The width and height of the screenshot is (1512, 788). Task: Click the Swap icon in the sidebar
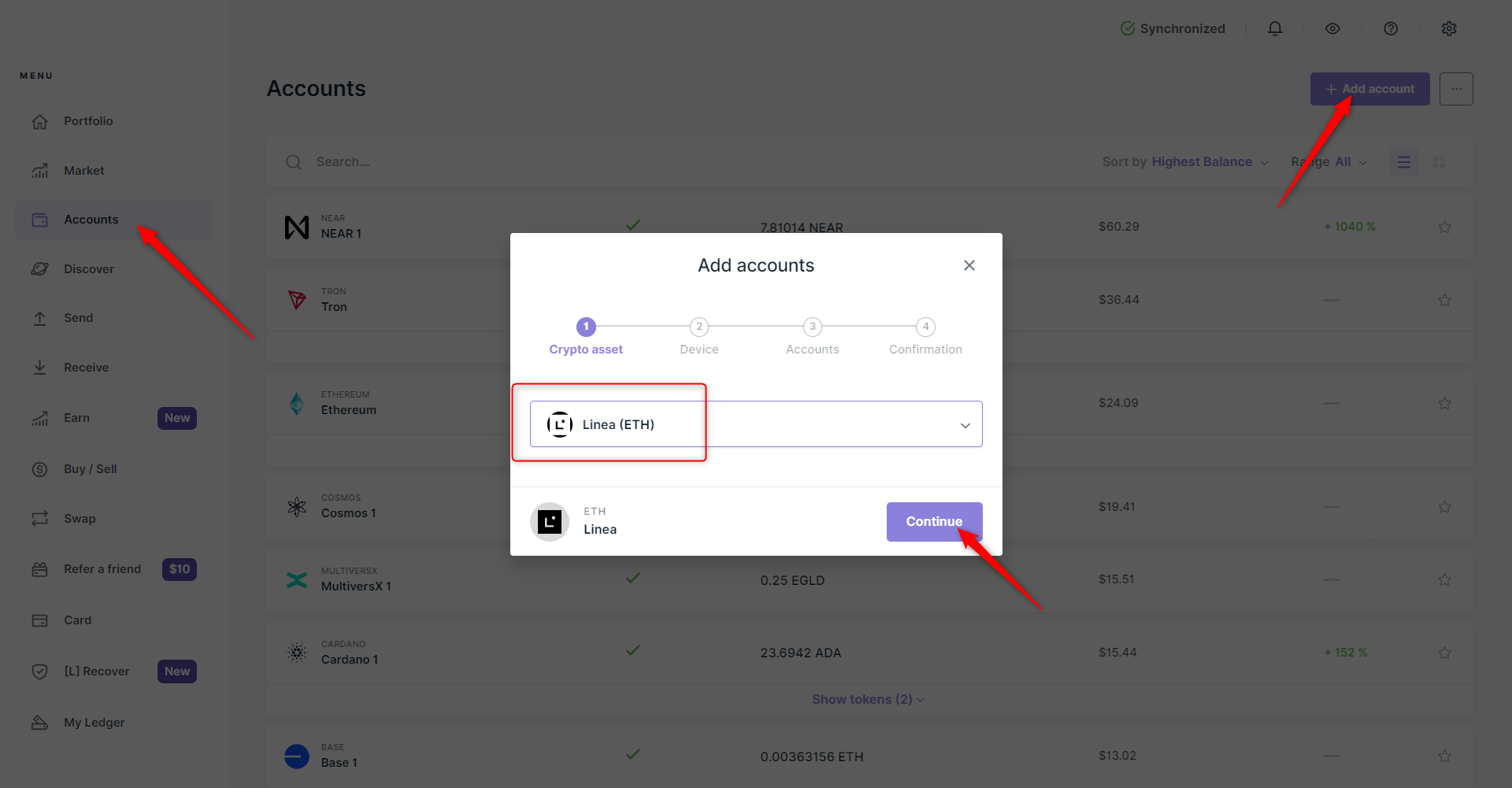(x=39, y=518)
